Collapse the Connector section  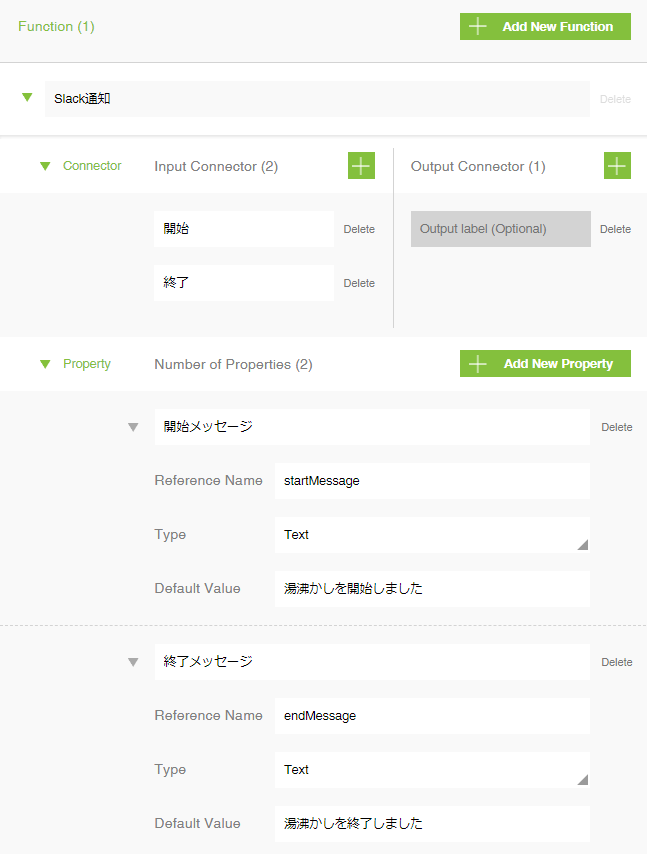[45, 166]
